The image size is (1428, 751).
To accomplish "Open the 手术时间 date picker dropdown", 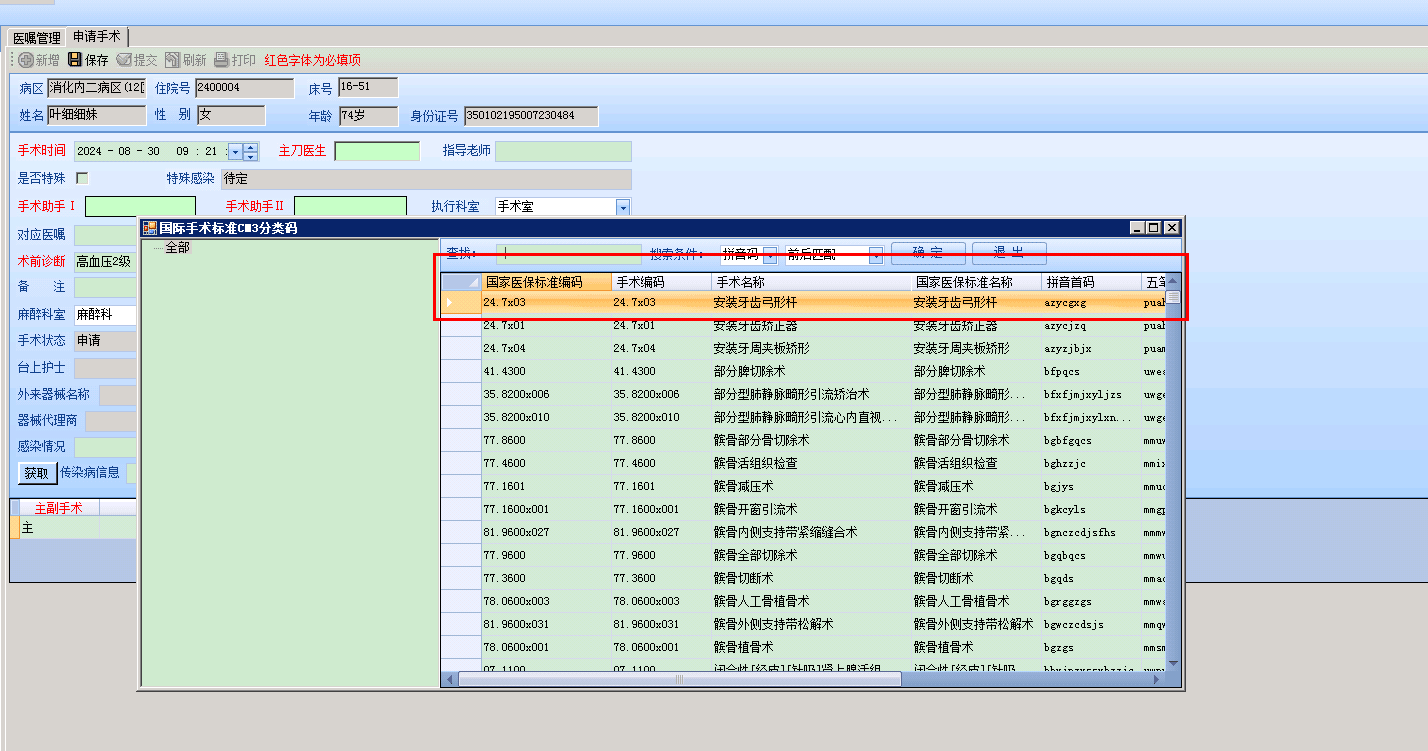I will click(235, 152).
